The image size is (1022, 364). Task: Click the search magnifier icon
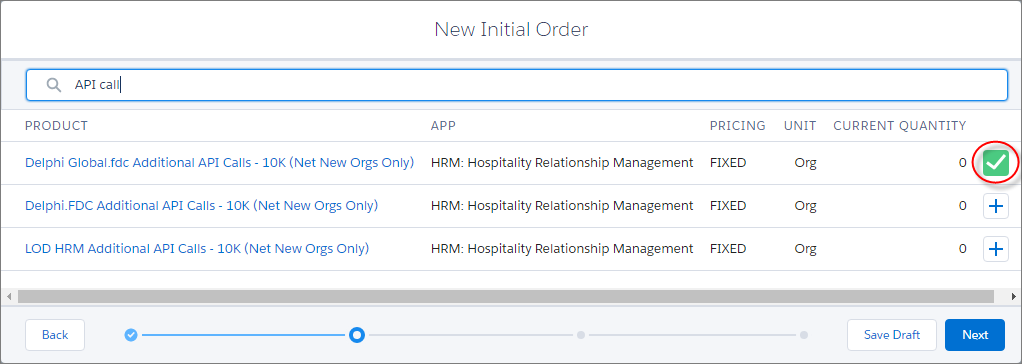pos(53,85)
